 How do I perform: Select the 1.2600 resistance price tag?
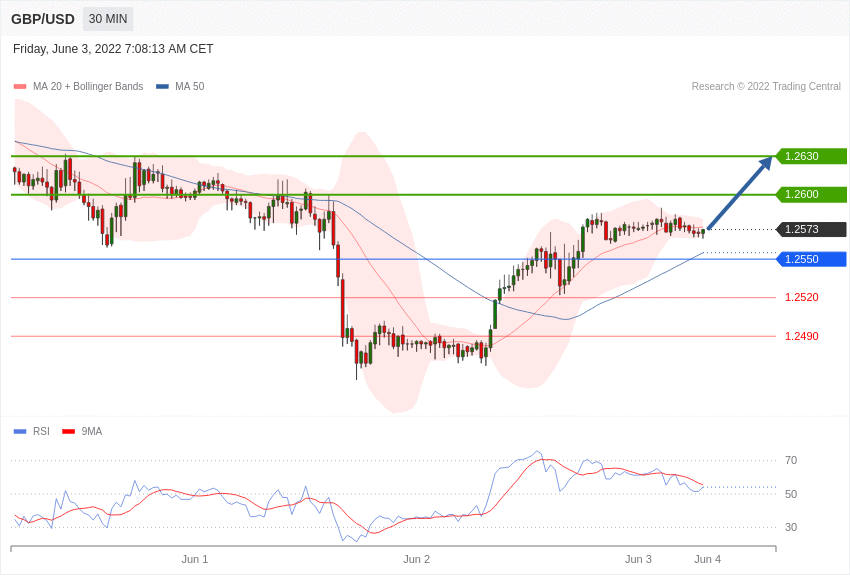(x=812, y=194)
